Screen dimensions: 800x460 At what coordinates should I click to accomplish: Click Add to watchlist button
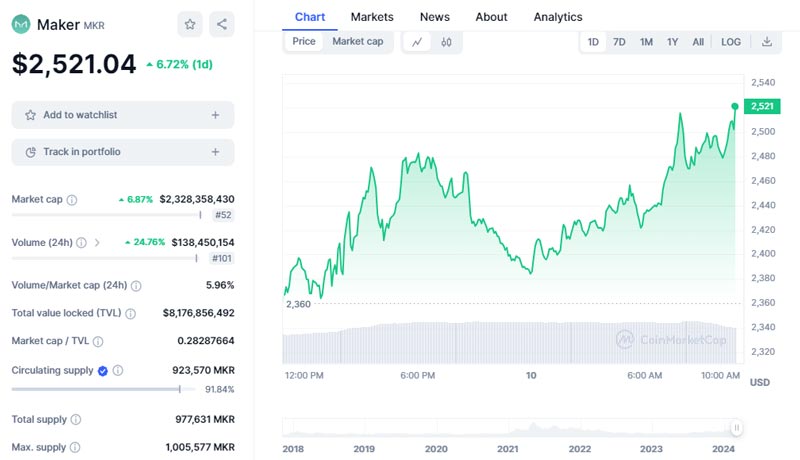pyautogui.click(x=123, y=115)
